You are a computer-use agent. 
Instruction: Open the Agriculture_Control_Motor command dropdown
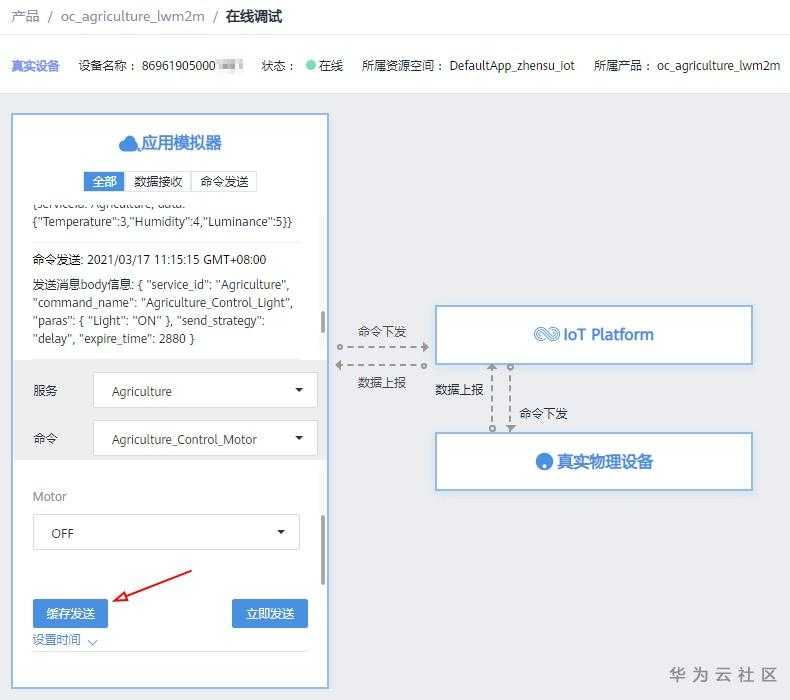click(x=205, y=439)
